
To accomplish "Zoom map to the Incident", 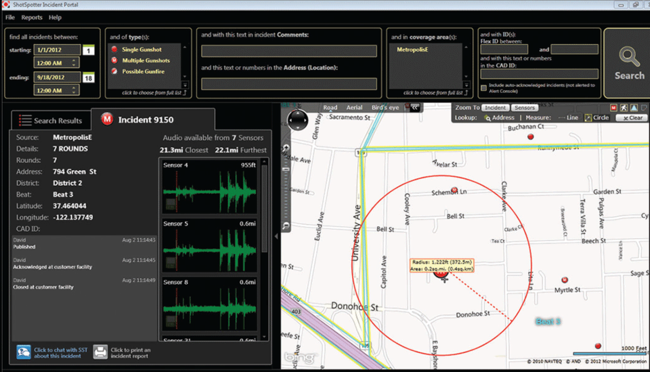I will (x=495, y=108).
